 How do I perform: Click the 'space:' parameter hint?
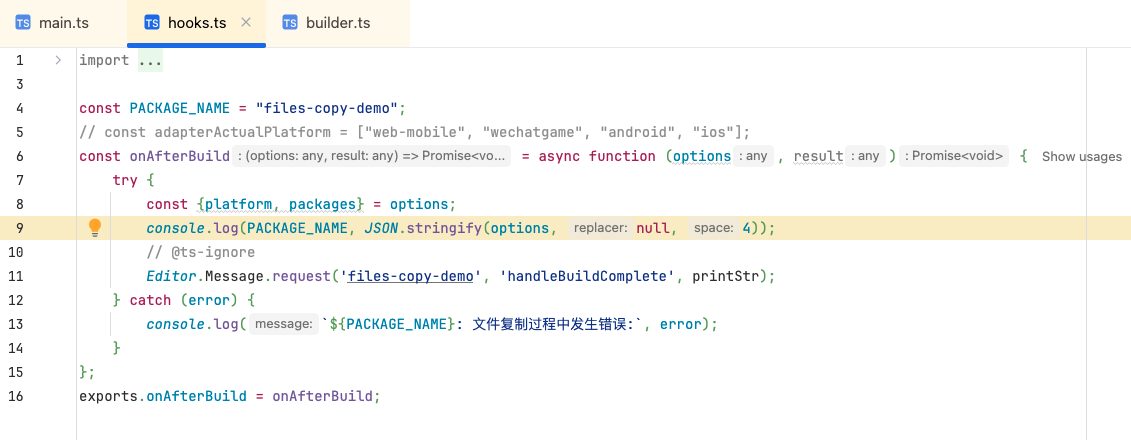tap(713, 228)
